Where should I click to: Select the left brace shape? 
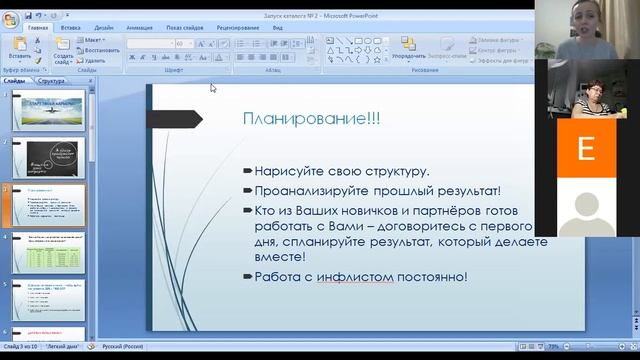(358, 60)
